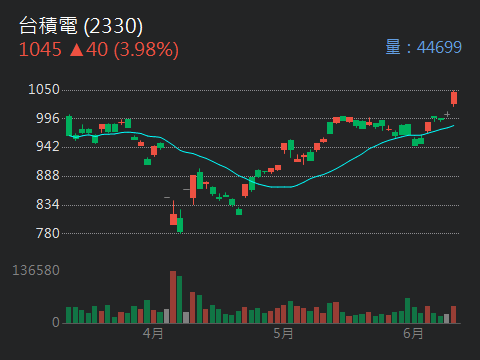Click the 5月 label on time axis
Screen dimensions: 480x360
click(283, 333)
